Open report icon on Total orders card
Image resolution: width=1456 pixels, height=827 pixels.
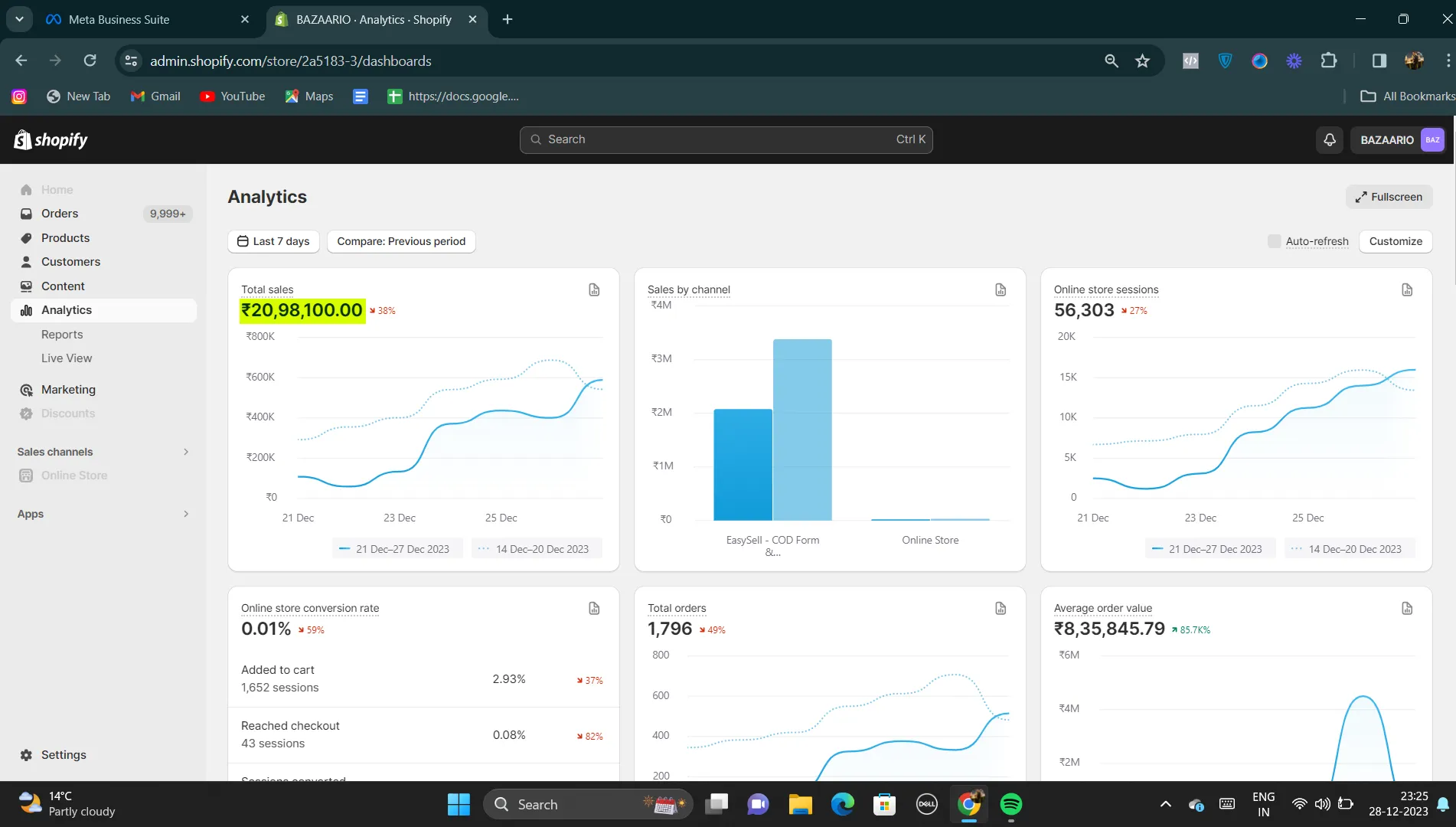1001,608
